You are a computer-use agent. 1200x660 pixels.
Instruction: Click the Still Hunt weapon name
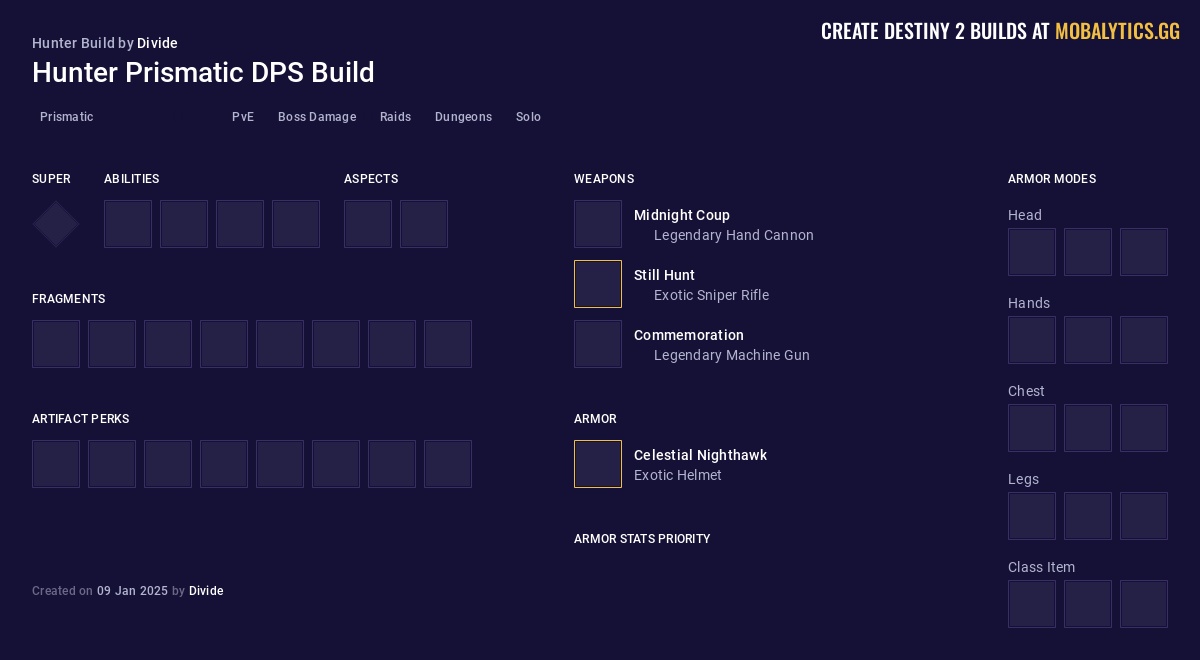click(x=664, y=275)
